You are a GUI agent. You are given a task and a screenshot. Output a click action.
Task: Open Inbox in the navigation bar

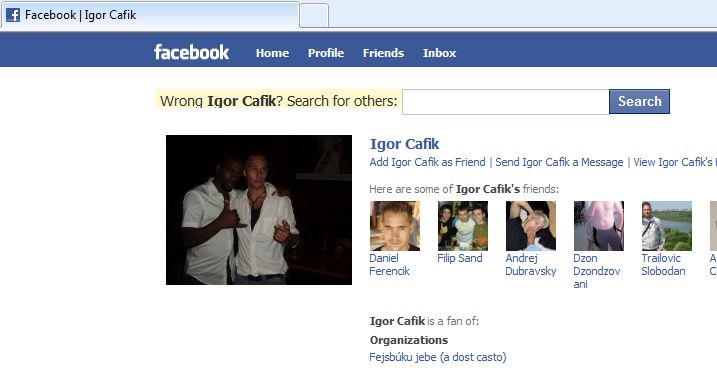pyautogui.click(x=439, y=53)
